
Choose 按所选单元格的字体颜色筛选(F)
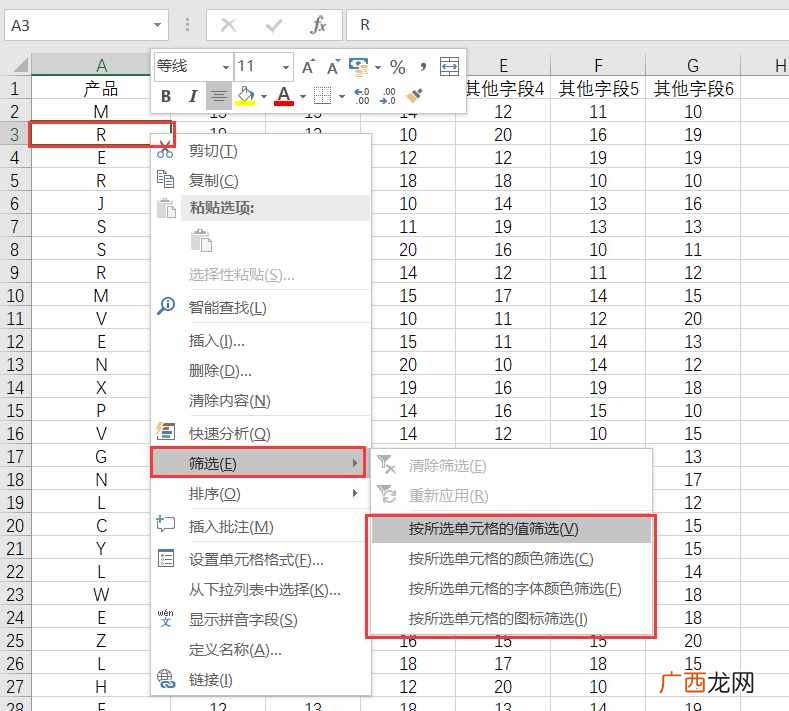pyautogui.click(x=511, y=589)
